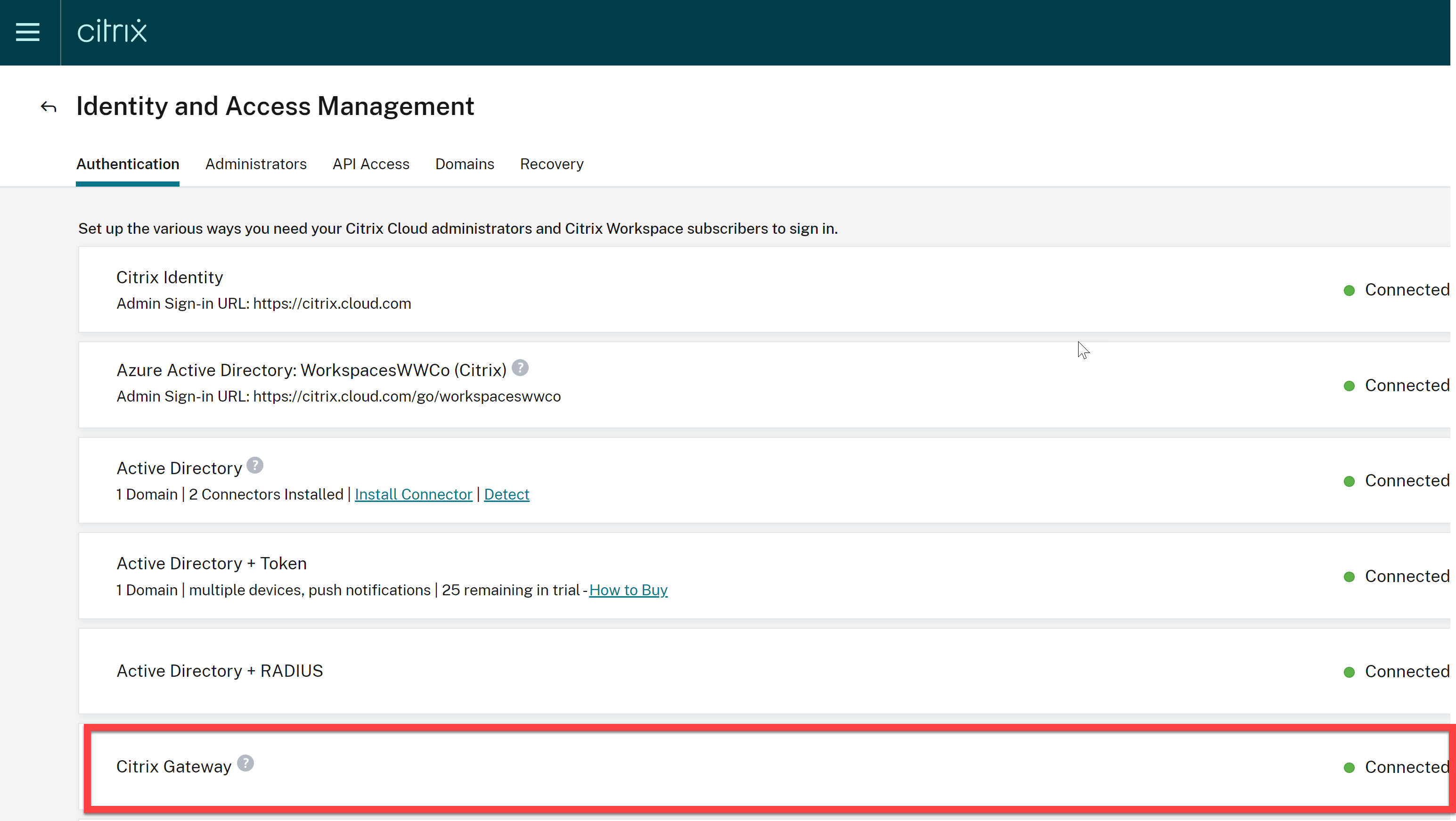Screen dimensions: 1456x821
Task: Switch to the Administrators tab
Action: (255, 164)
